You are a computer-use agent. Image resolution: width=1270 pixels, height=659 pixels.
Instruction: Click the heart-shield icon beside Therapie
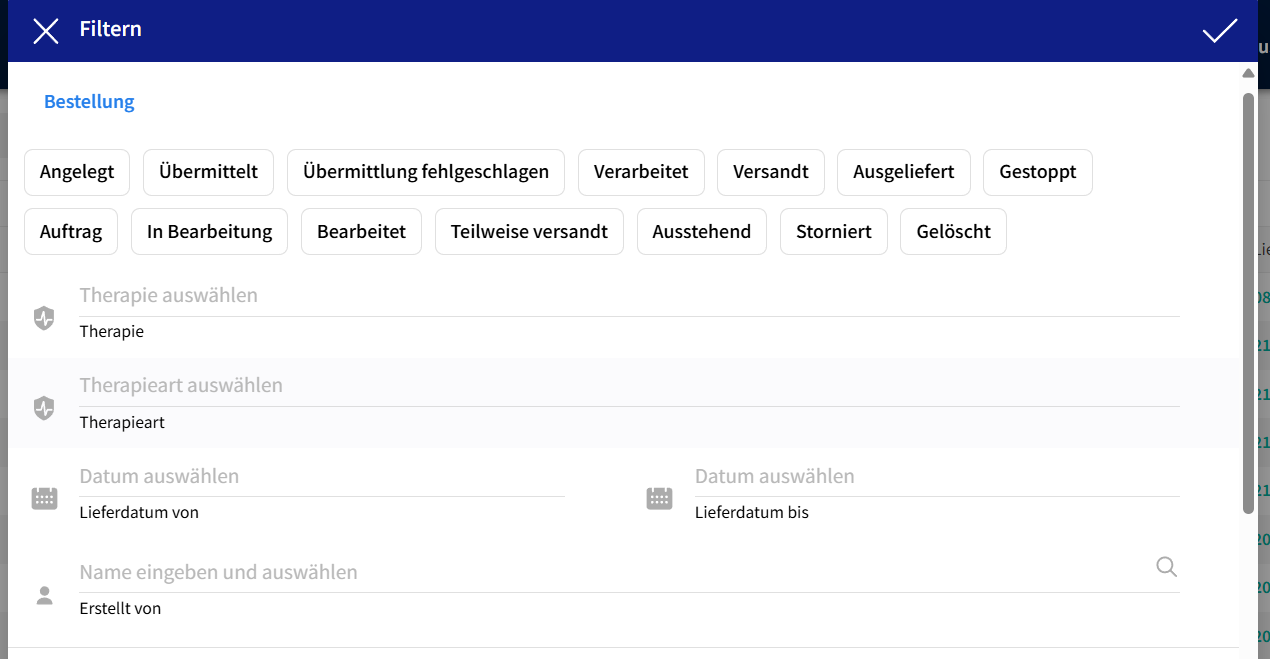coord(44,318)
